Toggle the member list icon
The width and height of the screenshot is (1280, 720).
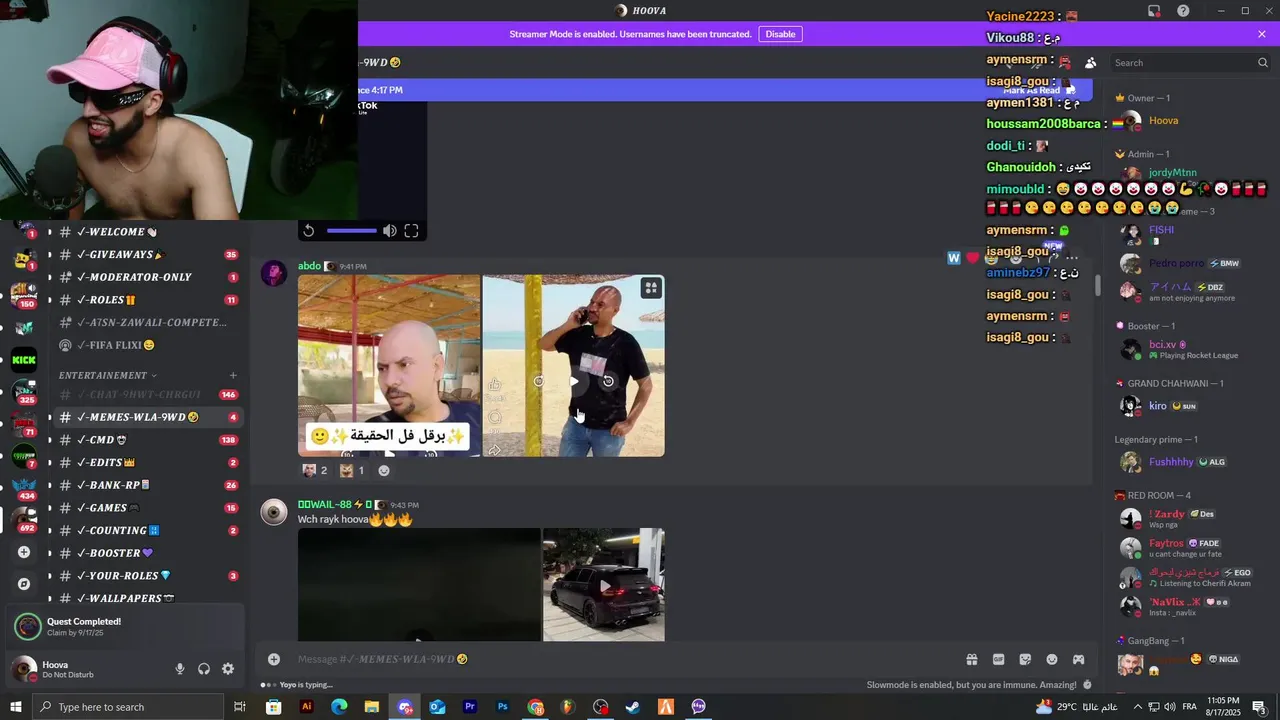(x=1090, y=63)
